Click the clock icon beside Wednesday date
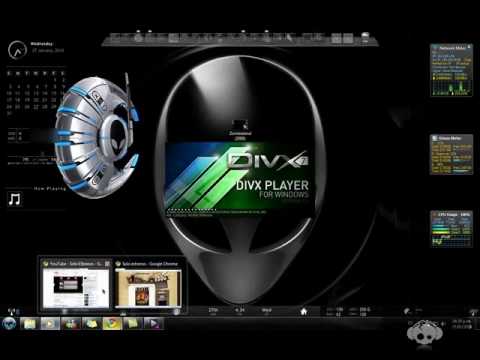 tap(17, 50)
